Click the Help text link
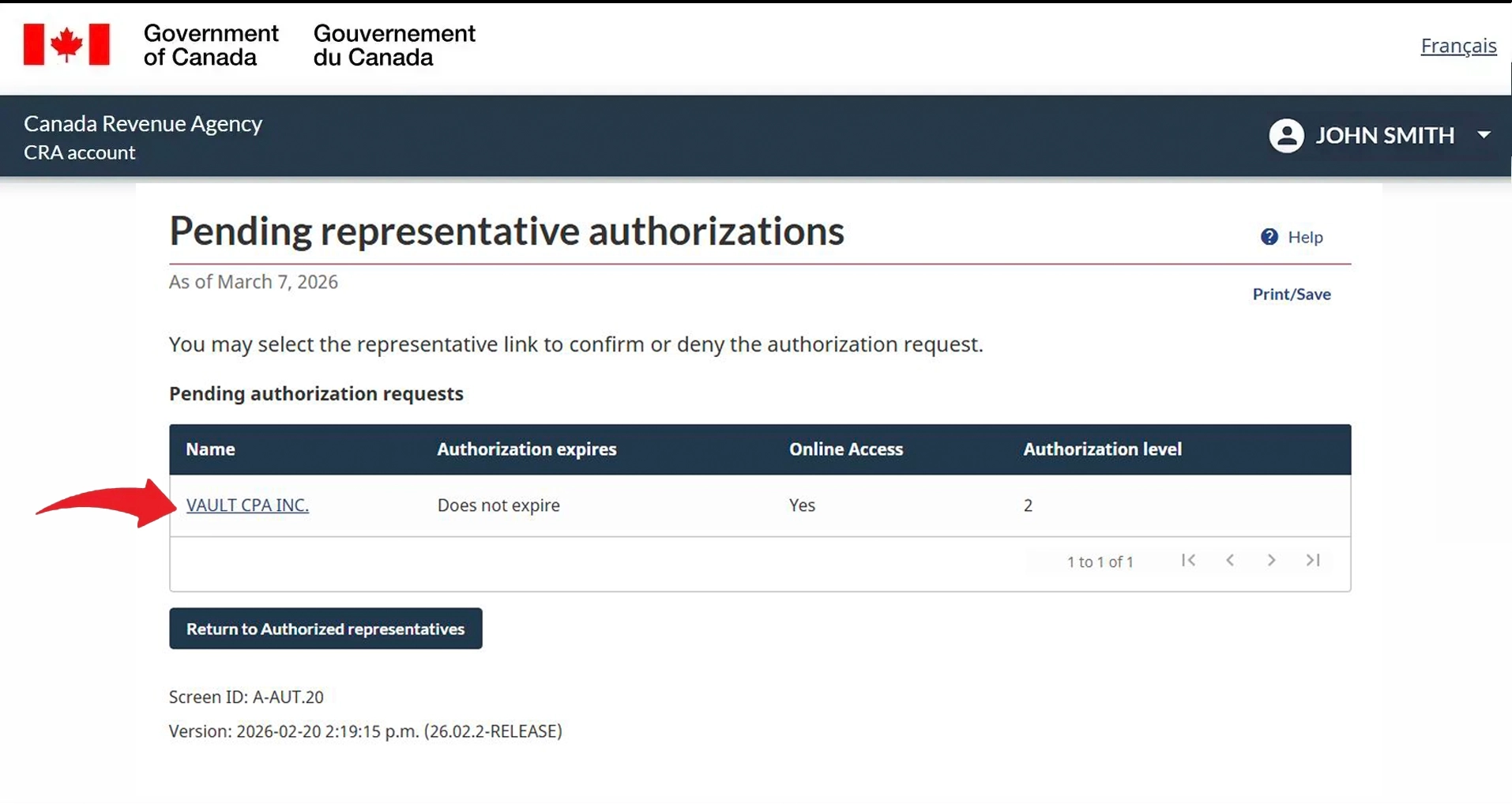The width and height of the screenshot is (1512, 804). click(1305, 237)
